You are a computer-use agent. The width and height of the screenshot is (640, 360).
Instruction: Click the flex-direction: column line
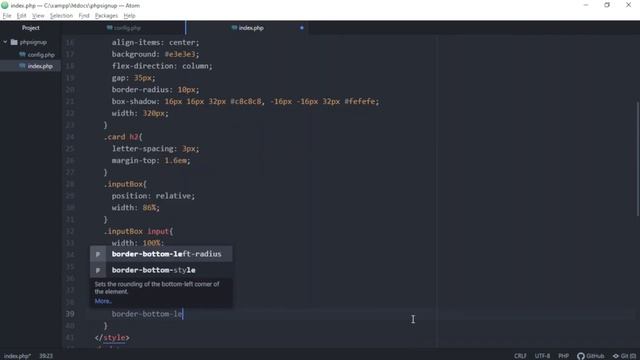[162, 66]
